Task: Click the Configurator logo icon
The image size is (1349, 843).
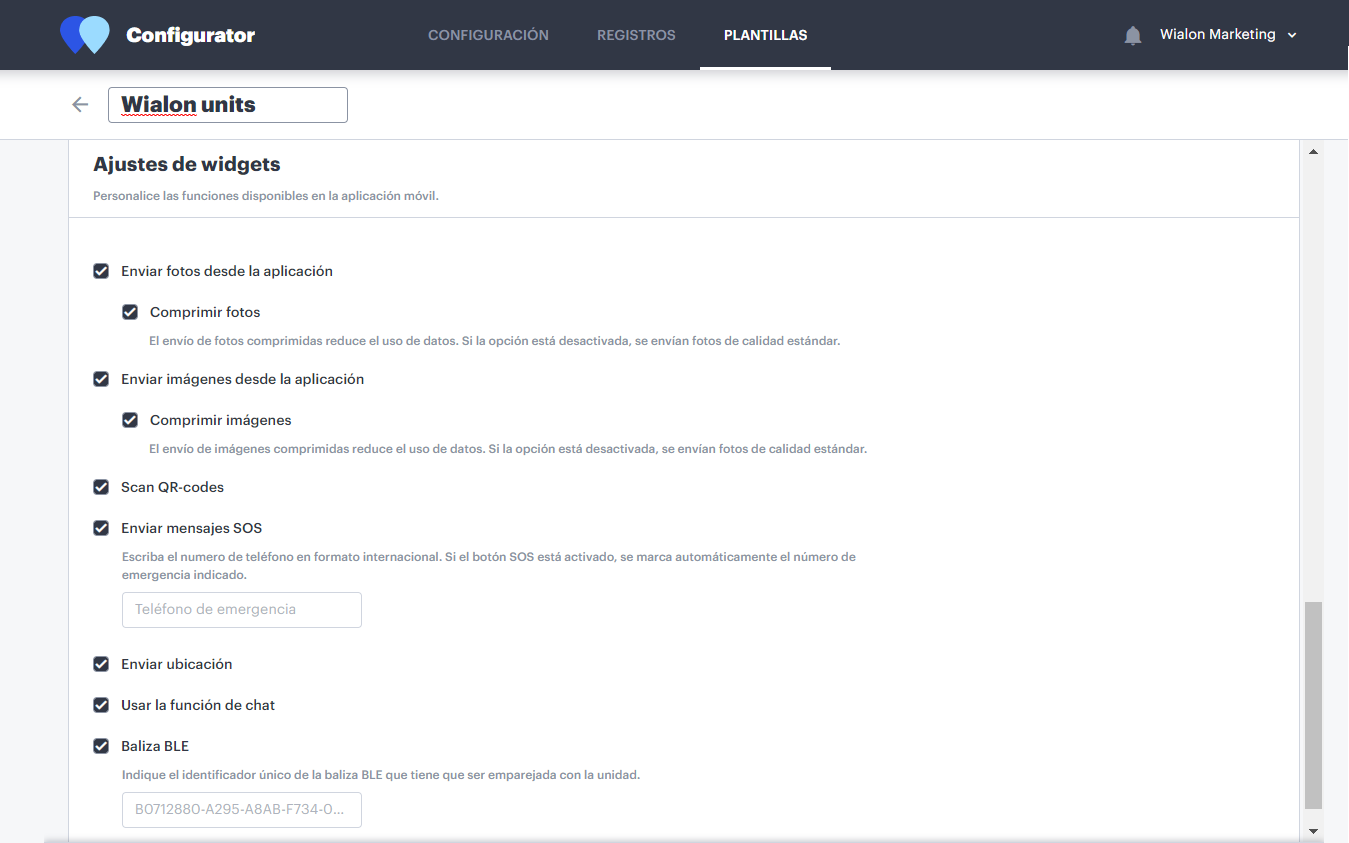Action: 85,35
